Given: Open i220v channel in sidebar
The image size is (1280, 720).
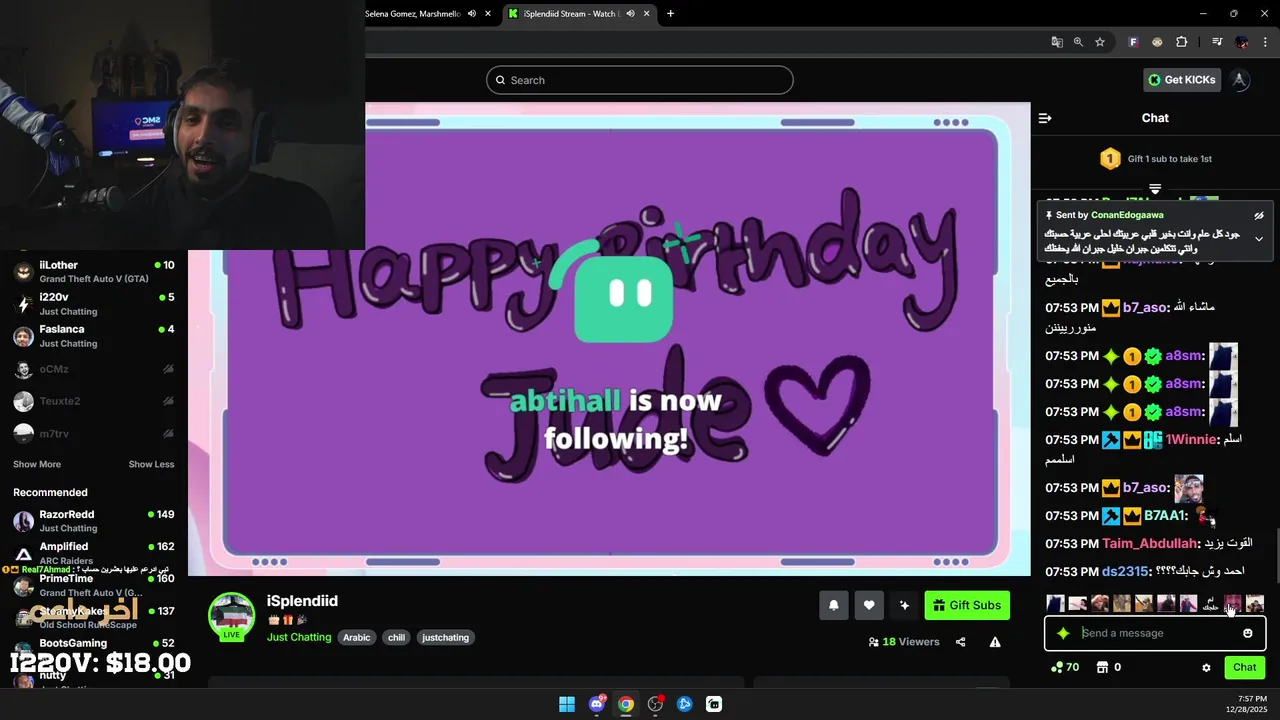Looking at the screenshot, I should click(x=94, y=304).
